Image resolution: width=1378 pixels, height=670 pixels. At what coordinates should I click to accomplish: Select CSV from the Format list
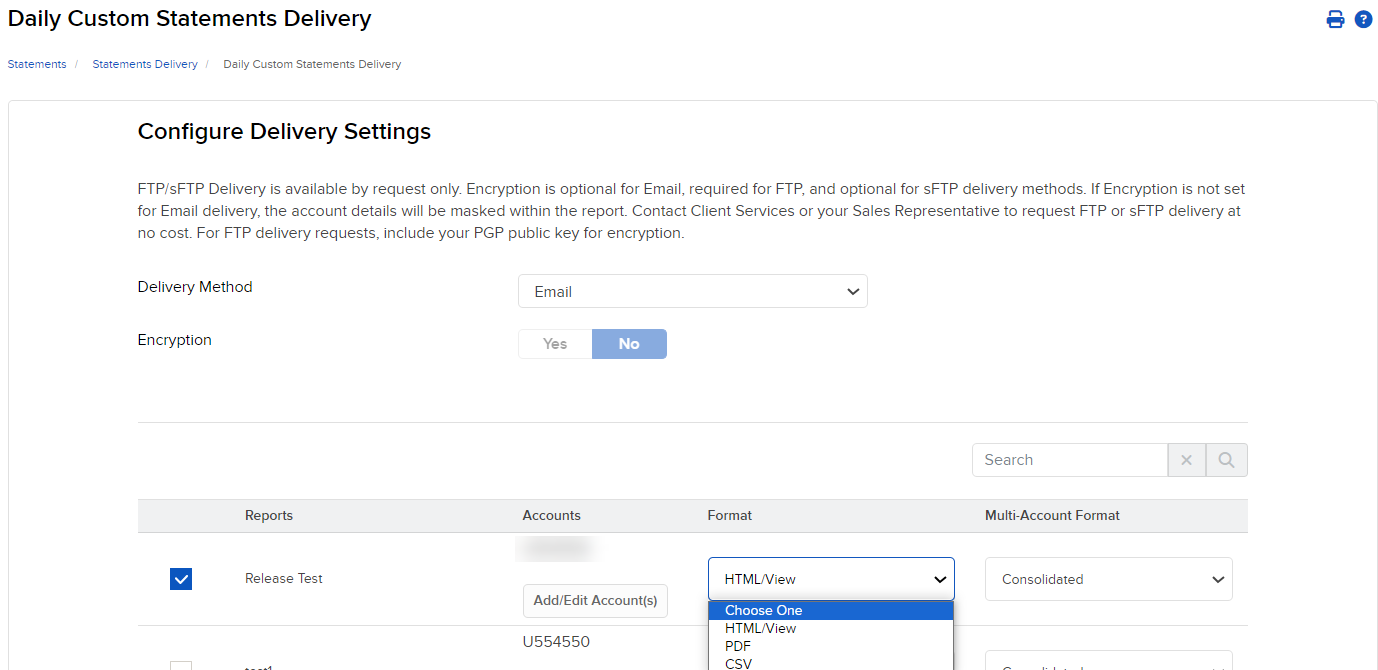(x=738, y=663)
